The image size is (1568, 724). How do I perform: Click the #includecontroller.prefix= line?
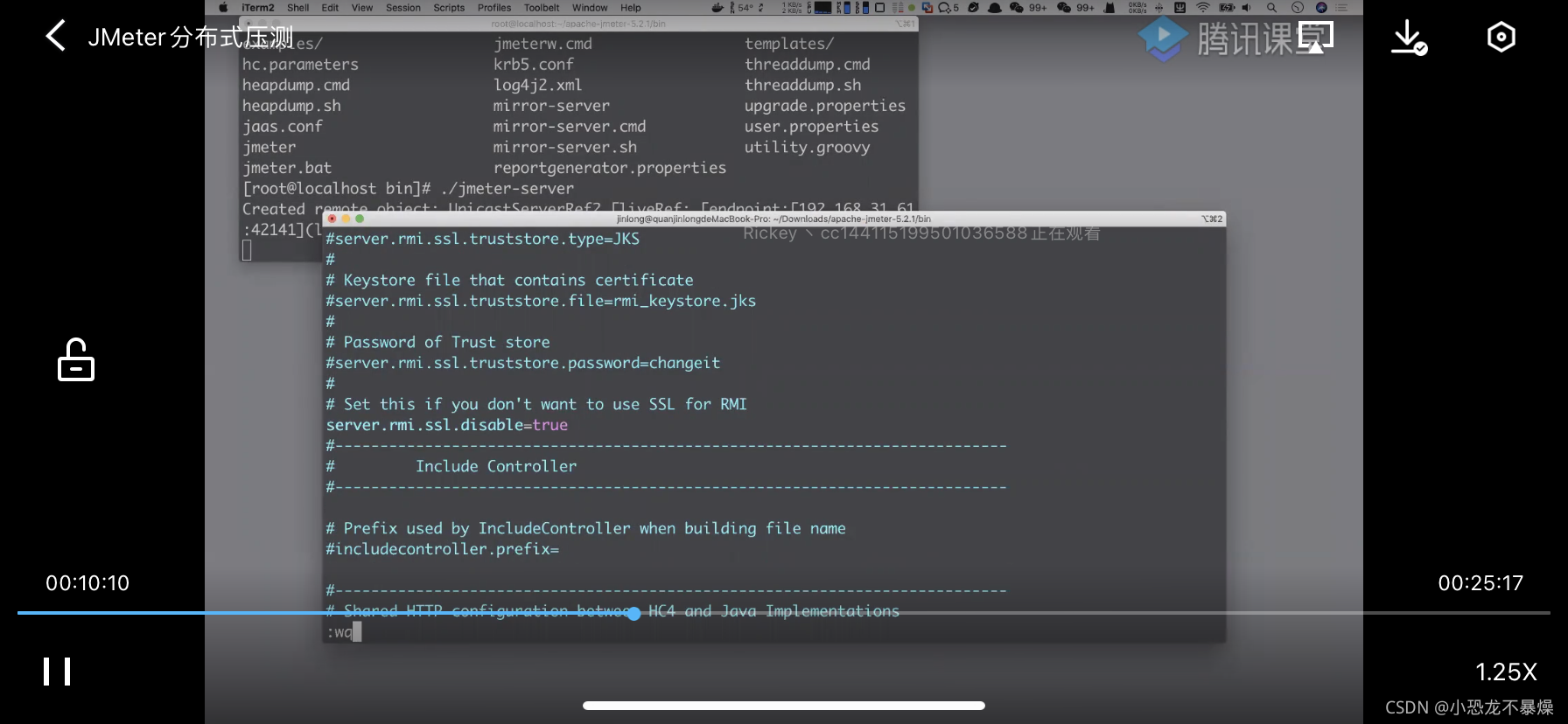click(442, 549)
